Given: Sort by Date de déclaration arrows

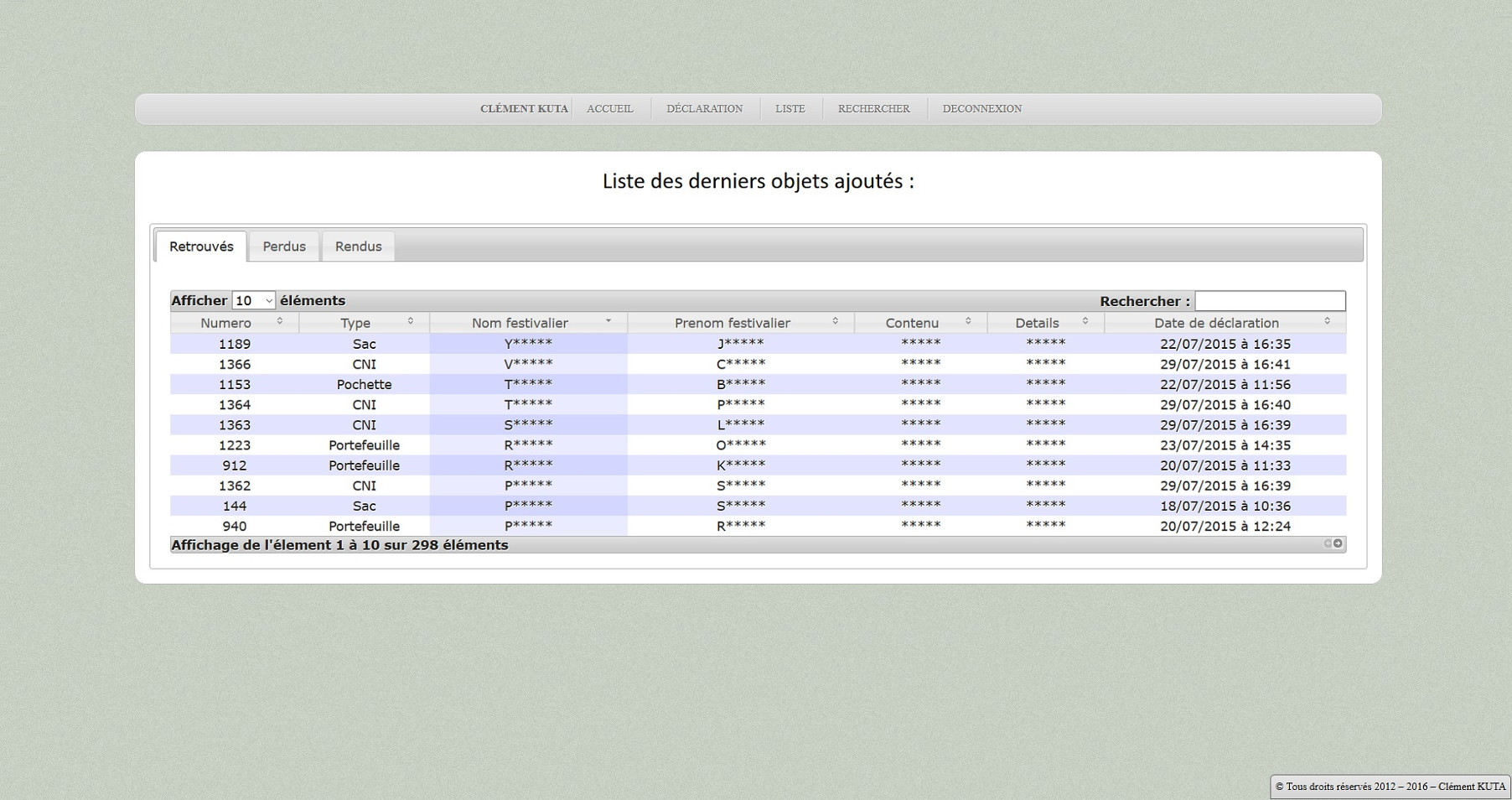Looking at the screenshot, I should coord(1328,321).
